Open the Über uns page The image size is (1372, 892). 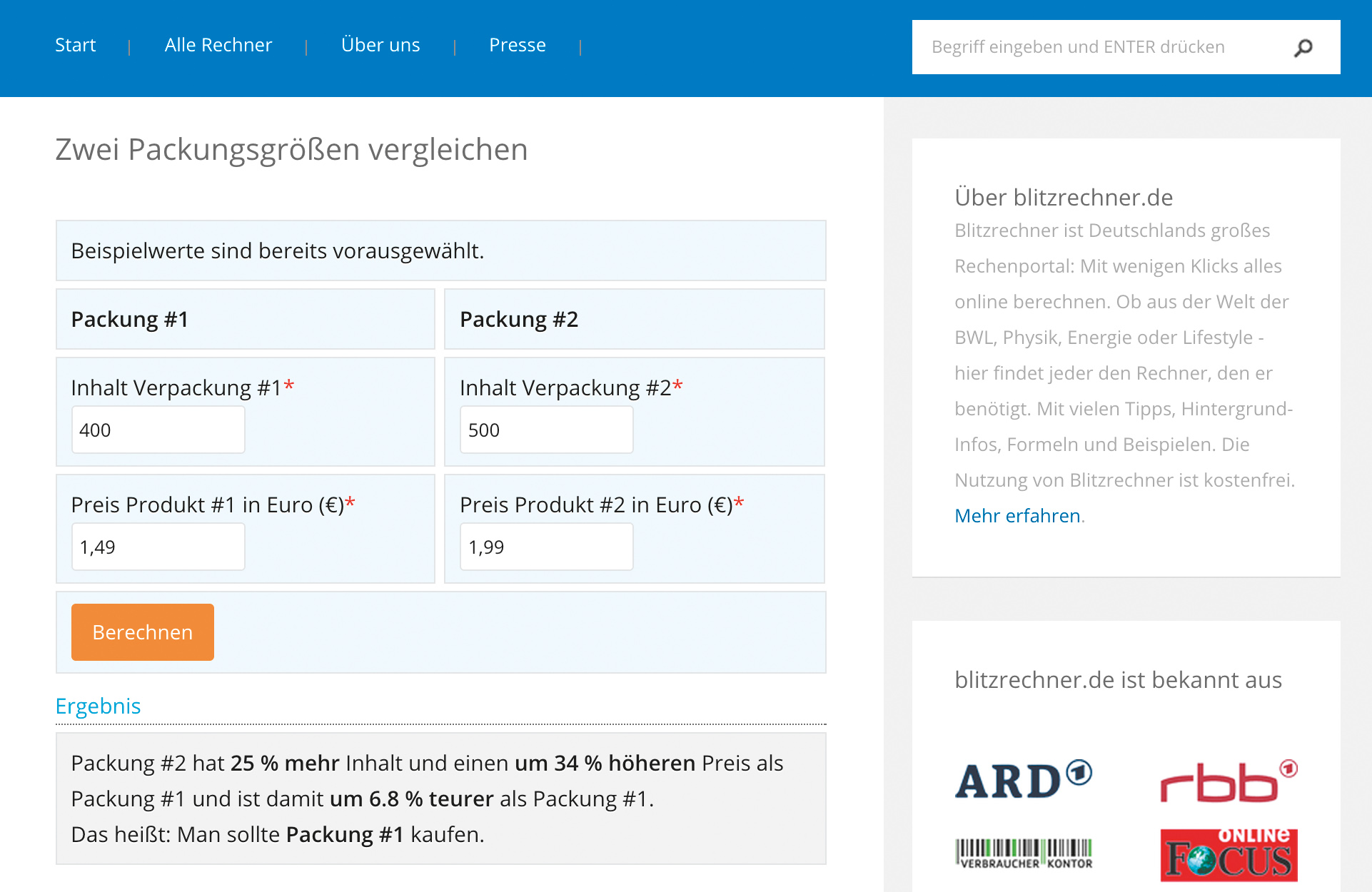[380, 45]
